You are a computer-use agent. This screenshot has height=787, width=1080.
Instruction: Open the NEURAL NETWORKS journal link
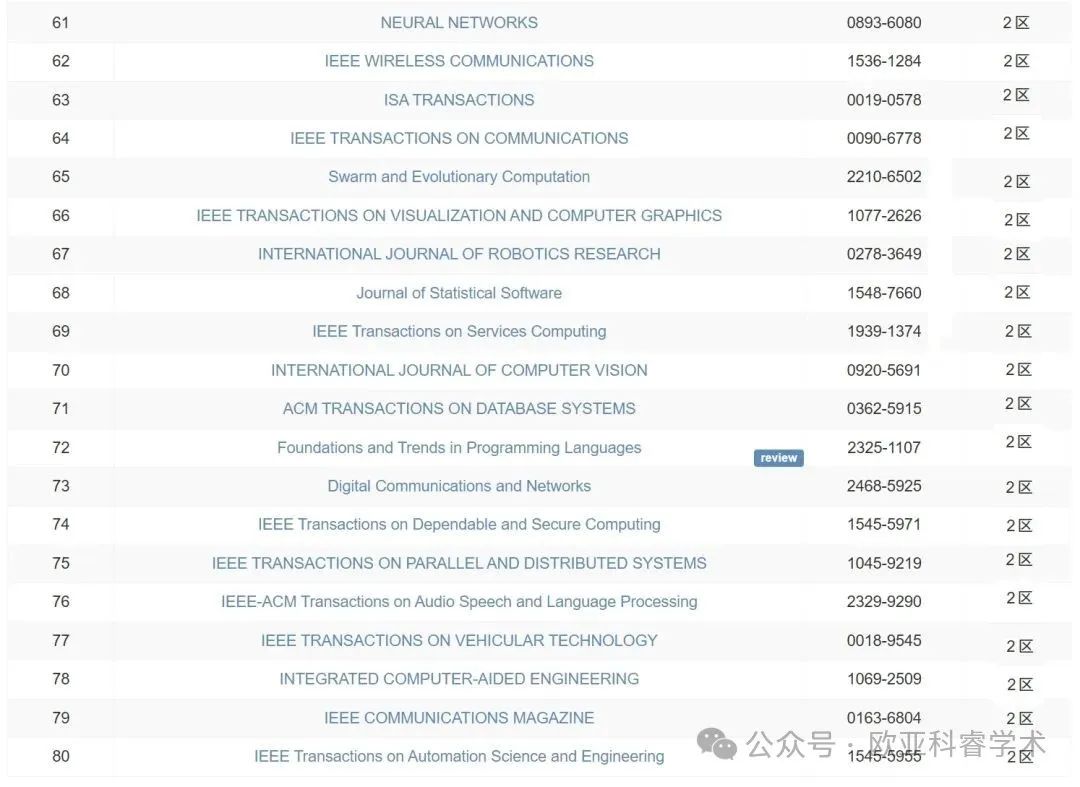click(x=459, y=23)
